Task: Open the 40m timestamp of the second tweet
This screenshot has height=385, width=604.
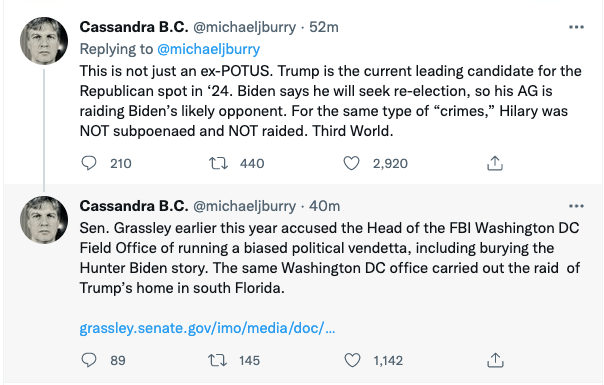Action: 324,206
